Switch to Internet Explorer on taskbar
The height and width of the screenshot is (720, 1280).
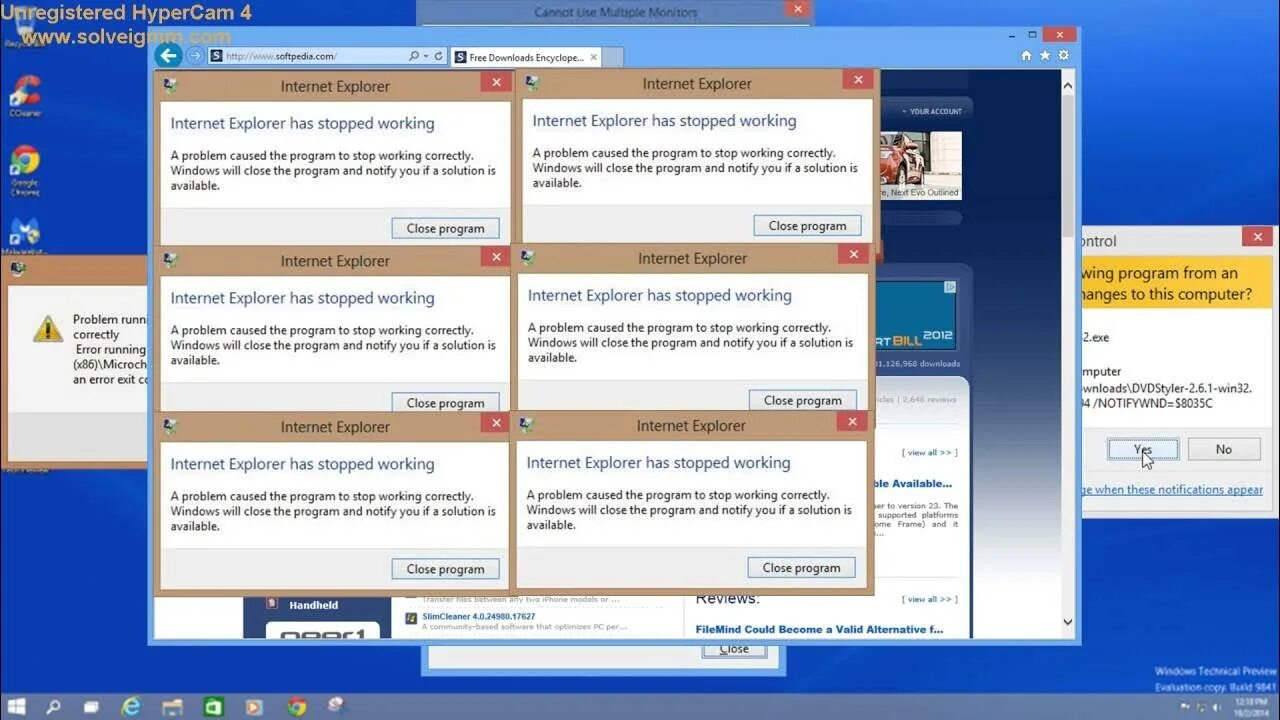131,707
